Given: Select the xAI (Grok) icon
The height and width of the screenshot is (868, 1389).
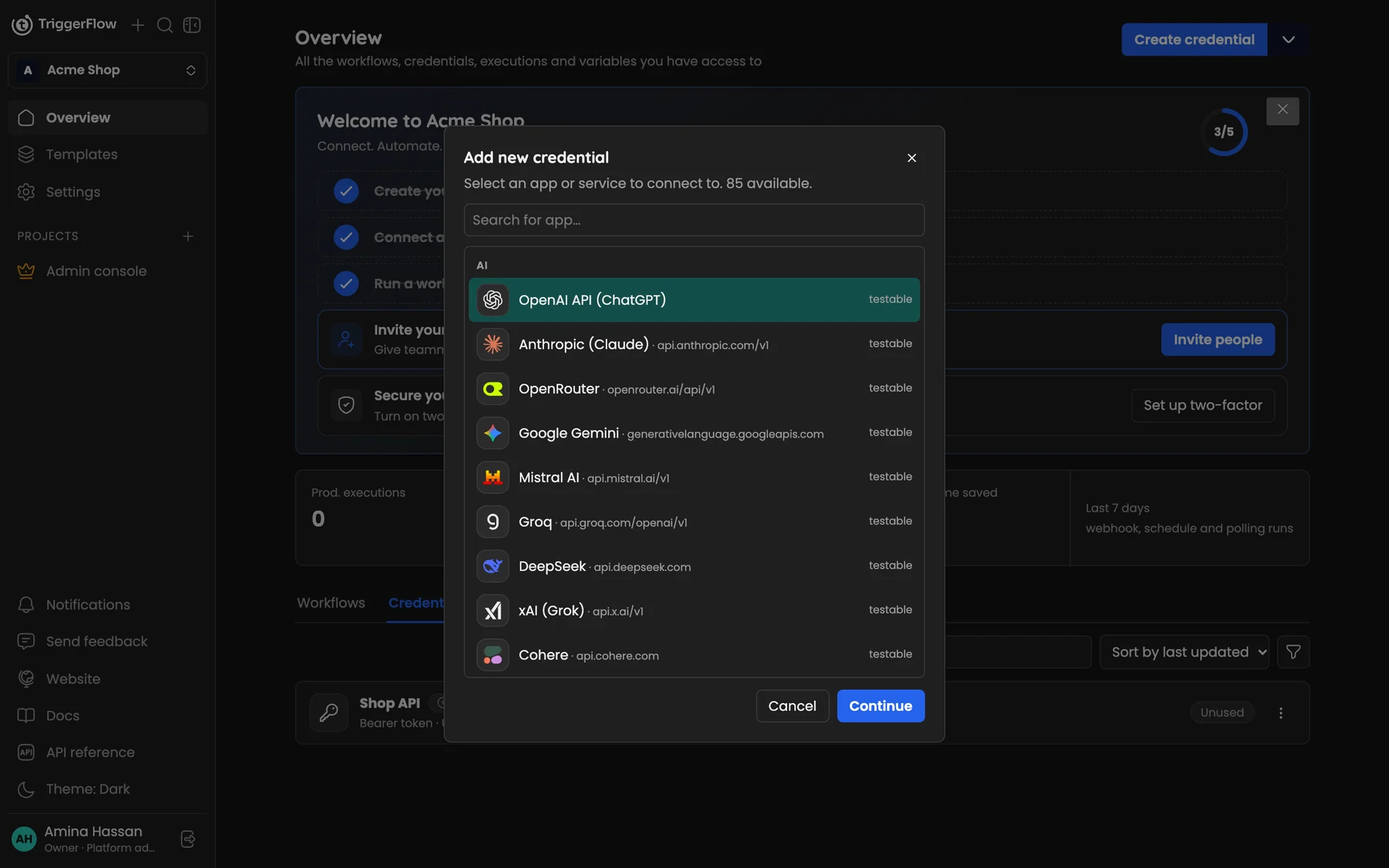Looking at the screenshot, I should point(492,610).
